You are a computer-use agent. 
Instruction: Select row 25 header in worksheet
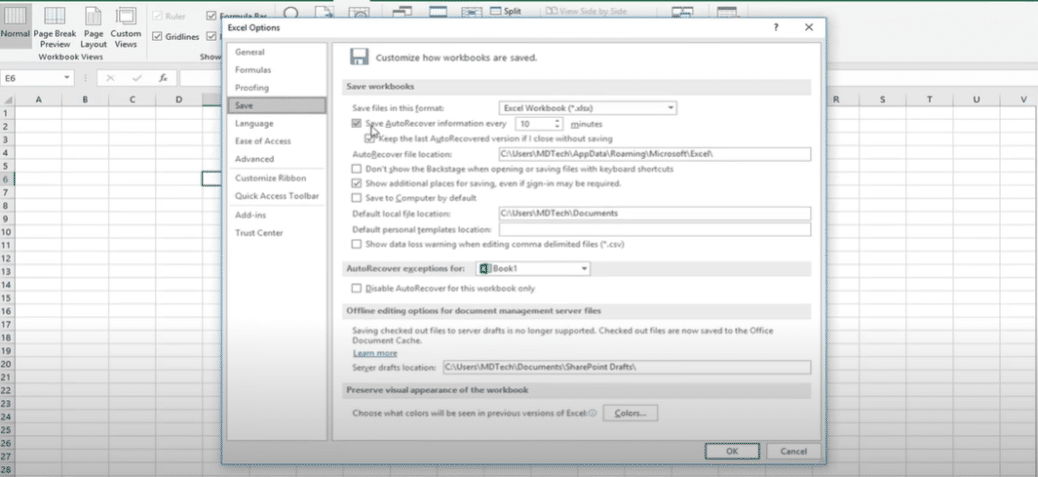(x=7, y=431)
